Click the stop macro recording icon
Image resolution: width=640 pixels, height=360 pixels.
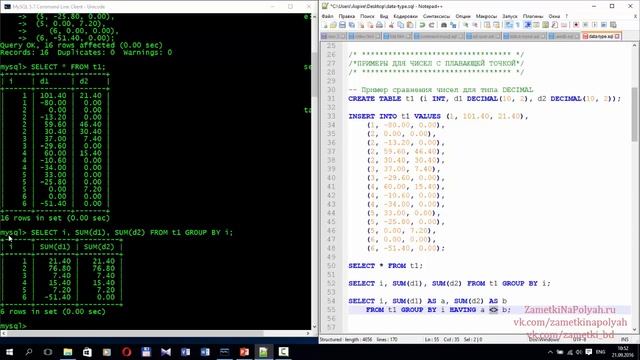(585, 25)
